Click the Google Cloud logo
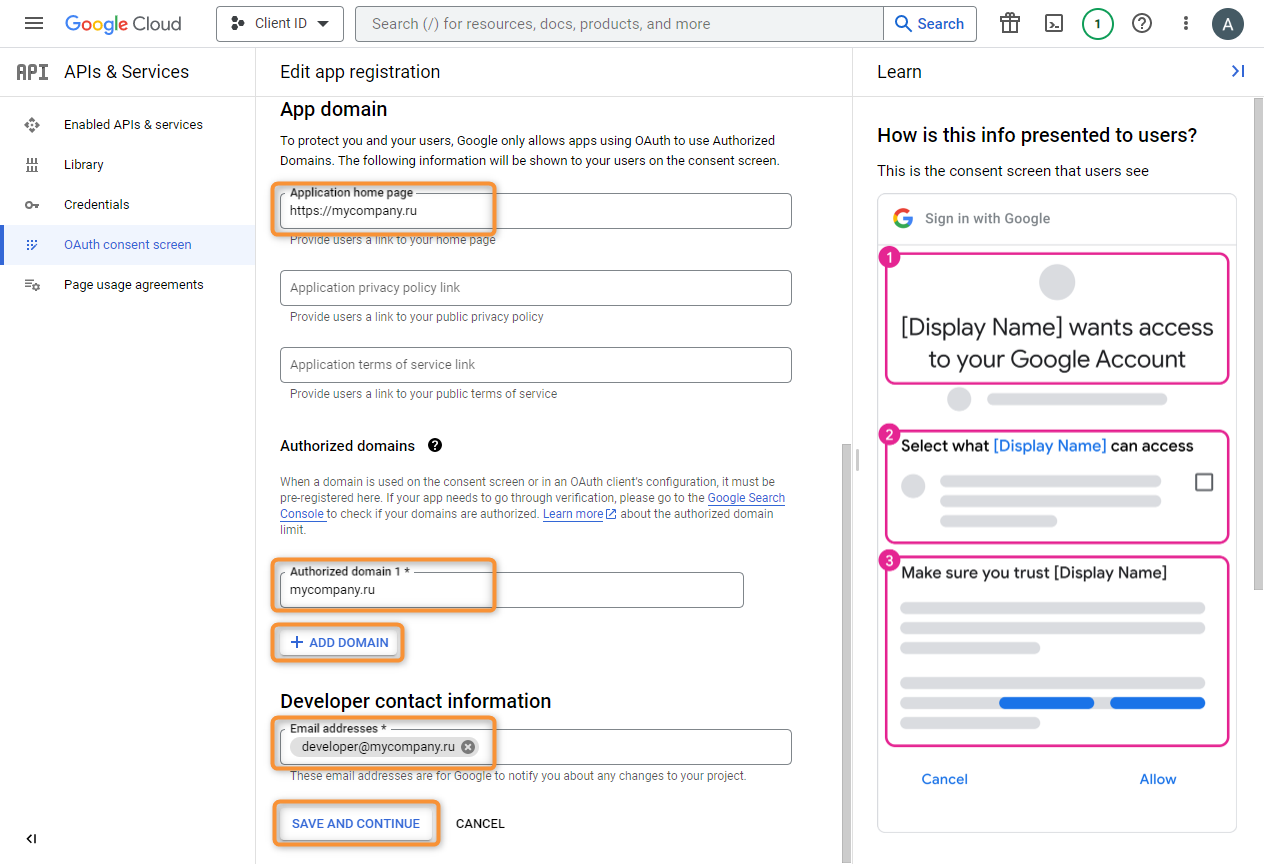Image resolution: width=1264 pixels, height=864 pixels. [123, 24]
